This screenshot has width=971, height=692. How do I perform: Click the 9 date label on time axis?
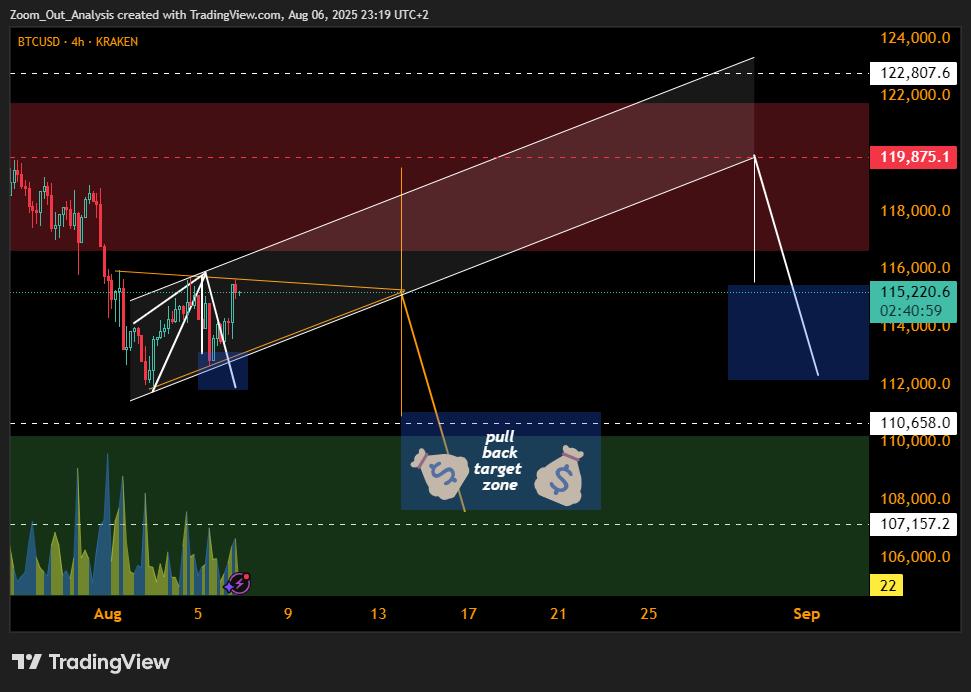click(288, 614)
